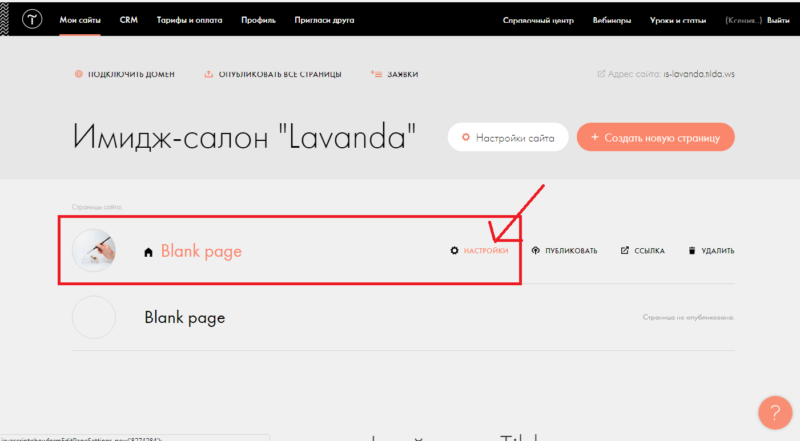Image resolution: width=800 pixels, height=441 pixels.
Task: Open Пригласи друга in top bar
Action: [324, 20]
